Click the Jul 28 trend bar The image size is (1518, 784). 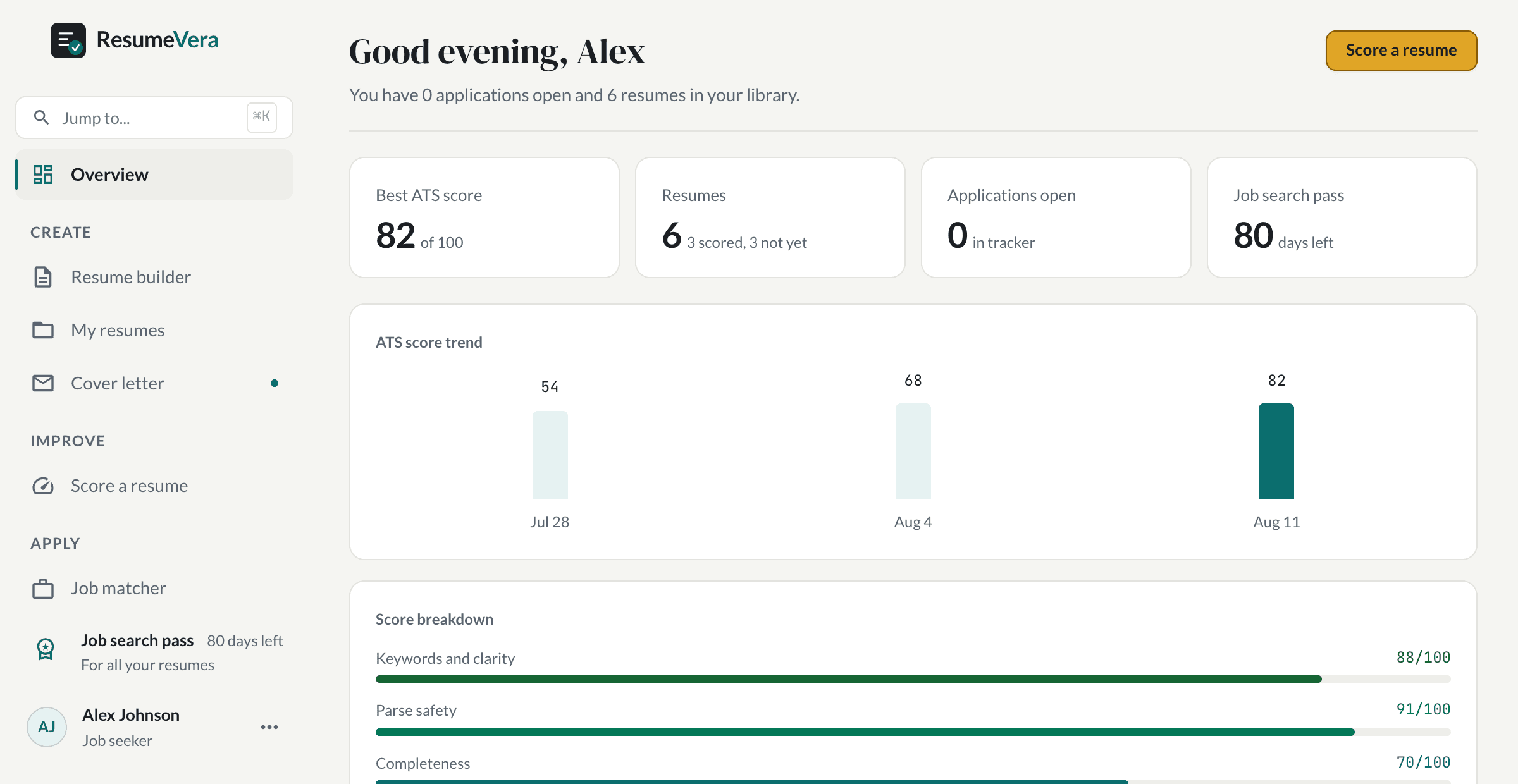coord(550,455)
